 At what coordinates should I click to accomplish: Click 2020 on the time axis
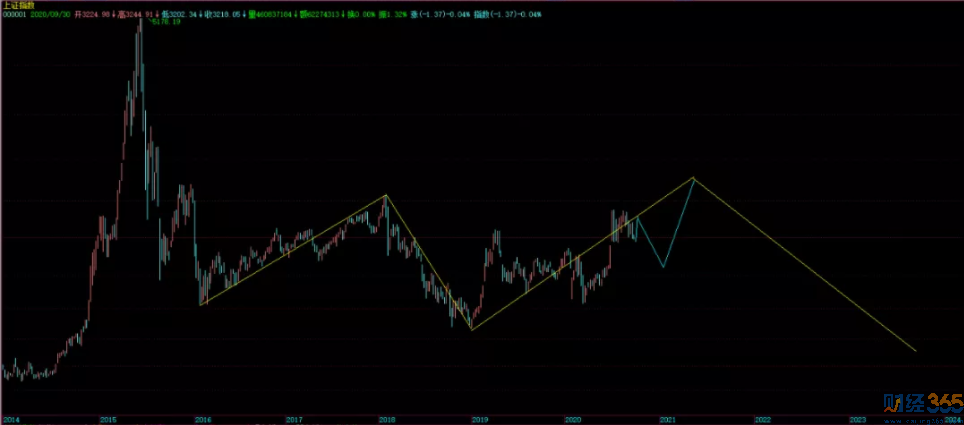click(572, 418)
